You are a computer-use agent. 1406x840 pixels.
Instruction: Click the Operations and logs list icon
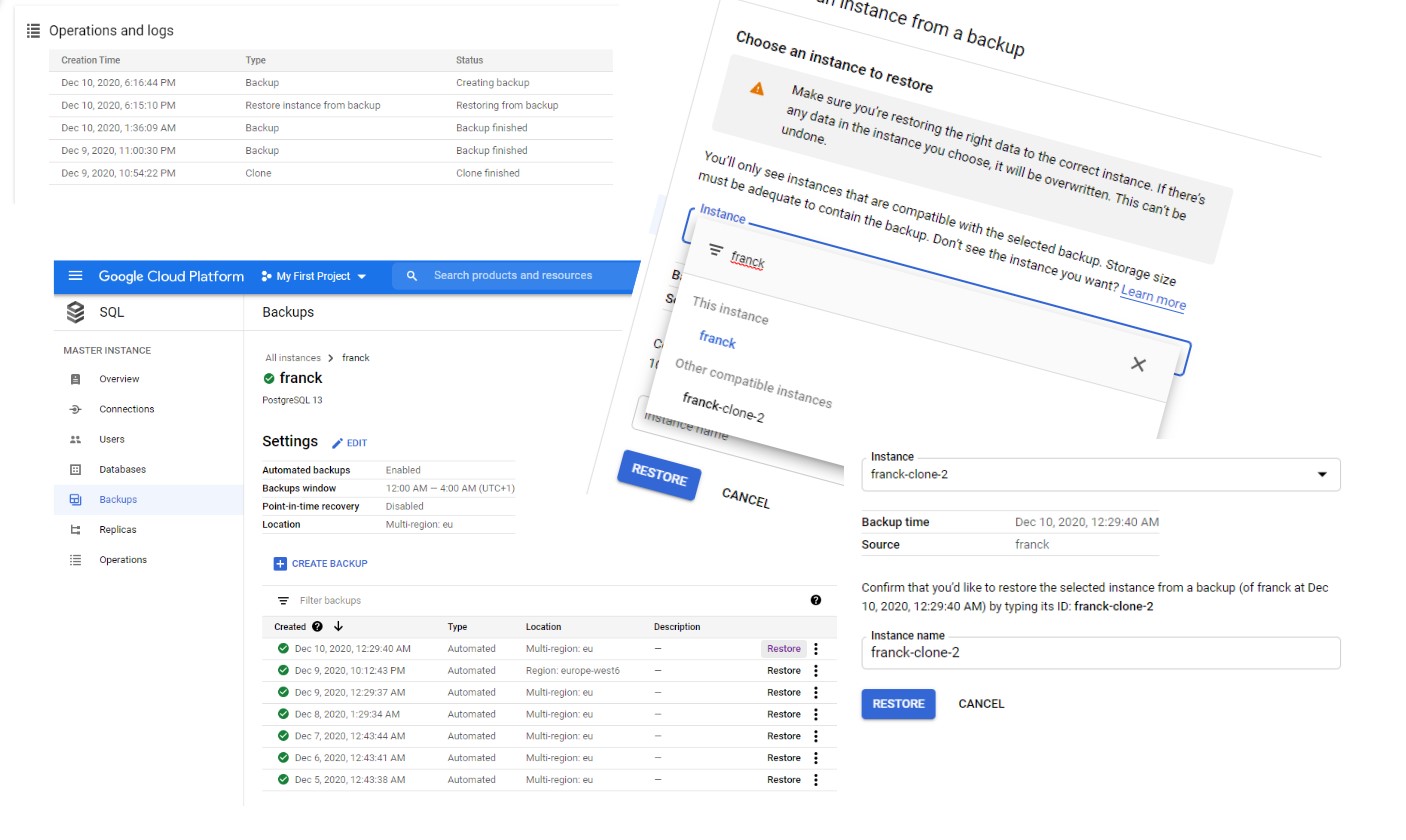tap(33, 30)
